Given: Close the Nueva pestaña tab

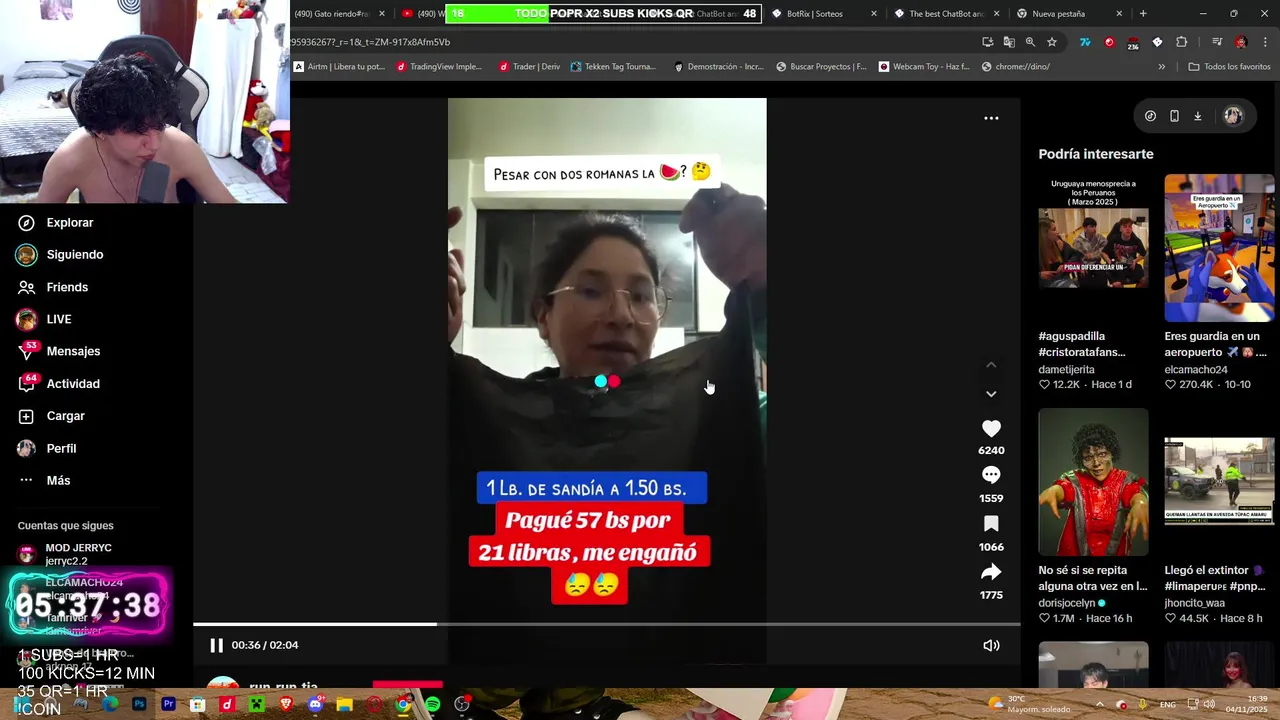Looking at the screenshot, I should (1119, 14).
